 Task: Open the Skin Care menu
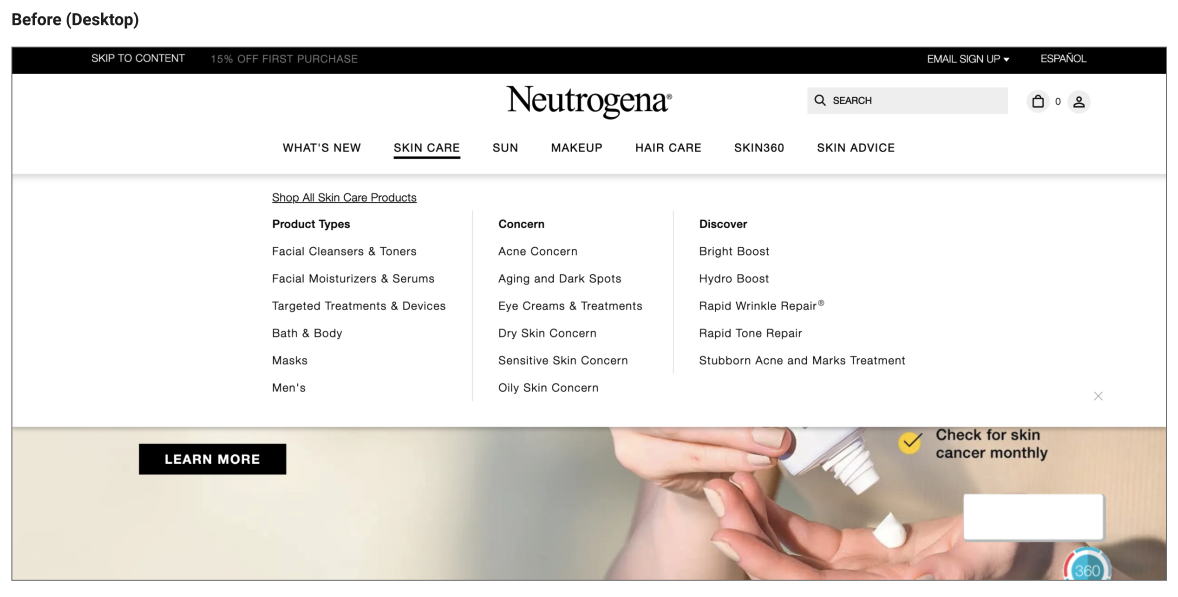(x=427, y=148)
